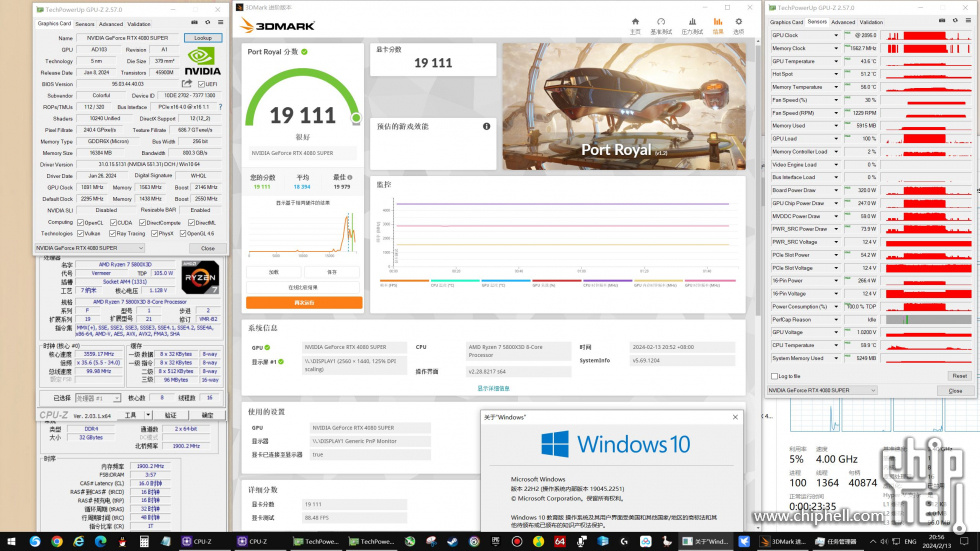Expand GPU Clock sensor dropdown arrow
This screenshot has width=980, height=551.
(x=836, y=36)
